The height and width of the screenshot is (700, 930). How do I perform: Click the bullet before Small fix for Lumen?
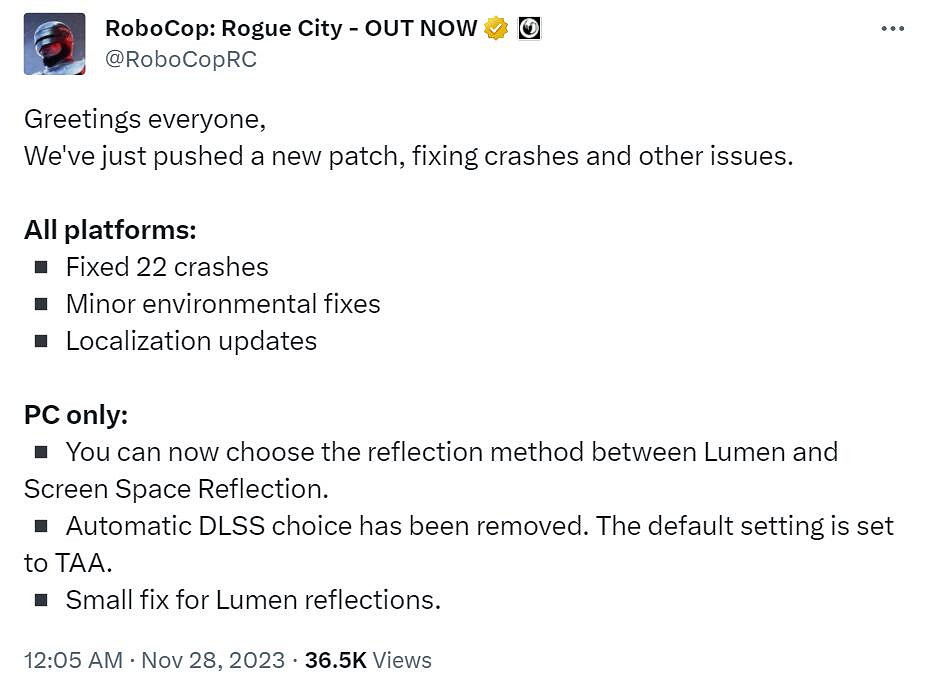(41, 600)
